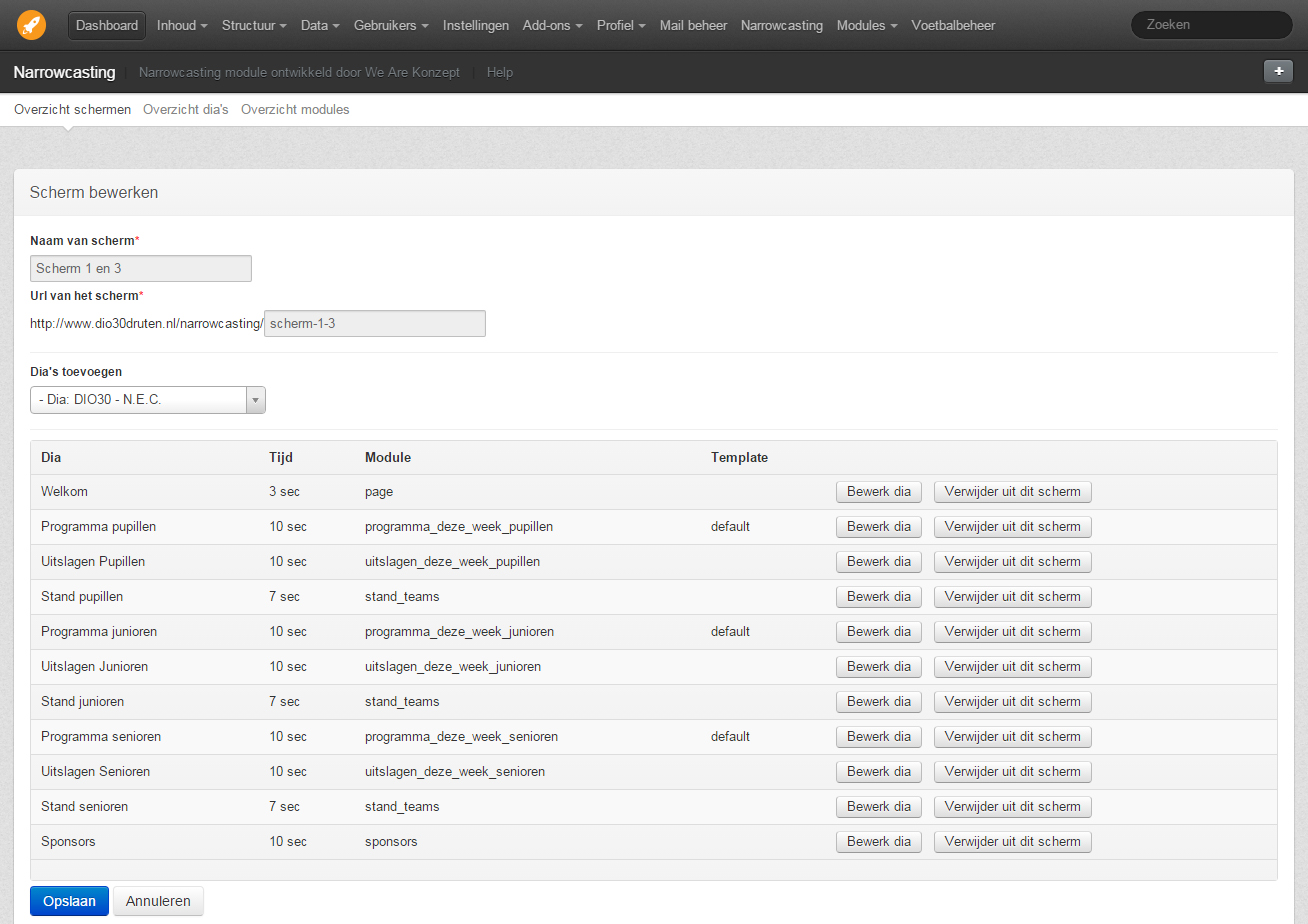Click the 'default' template in Programma senioren row
This screenshot has width=1308, height=924.
point(730,737)
